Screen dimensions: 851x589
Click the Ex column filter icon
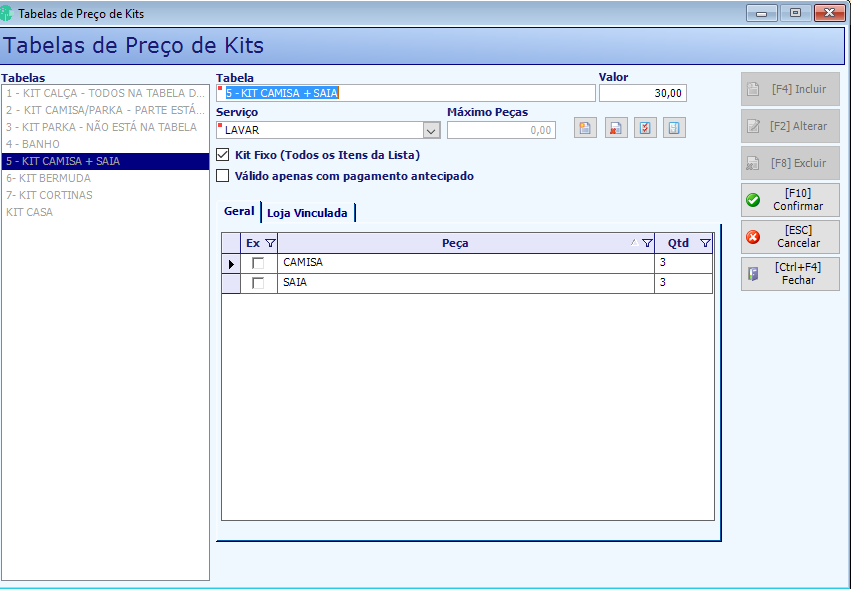pyautogui.click(x=270, y=243)
